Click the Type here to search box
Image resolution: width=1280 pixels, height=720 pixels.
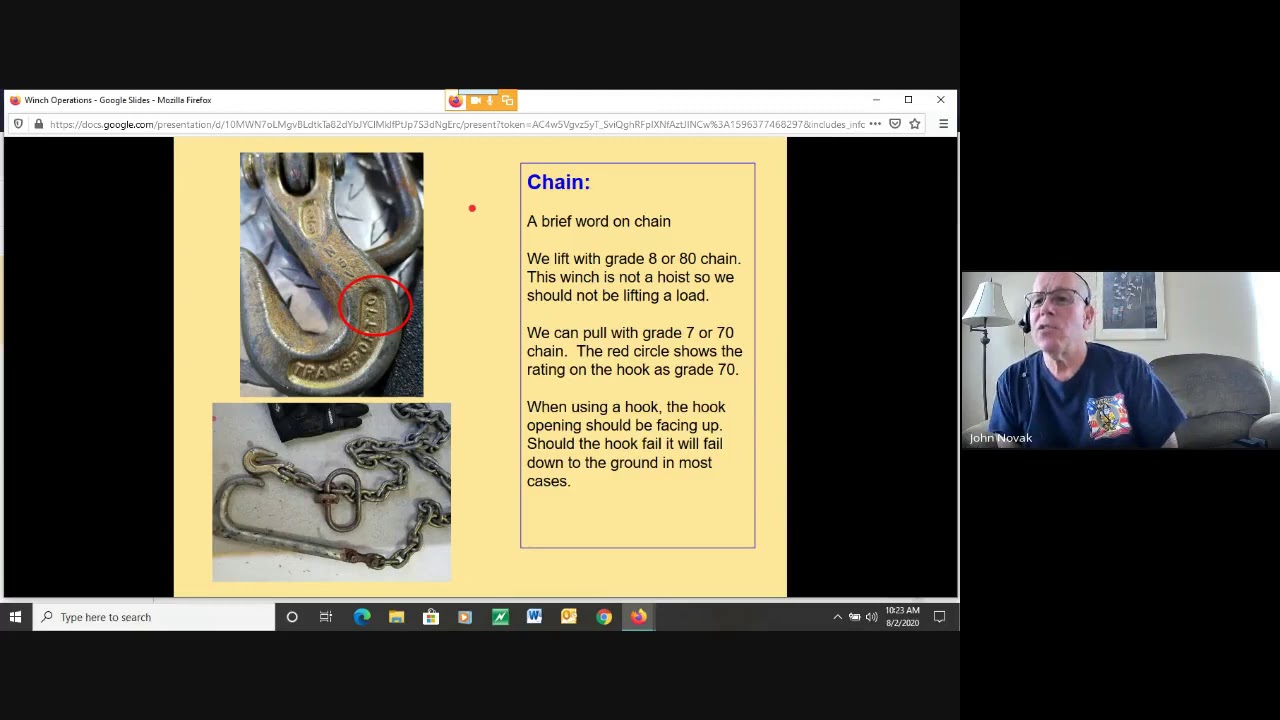pyautogui.click(x=153, y=617)
